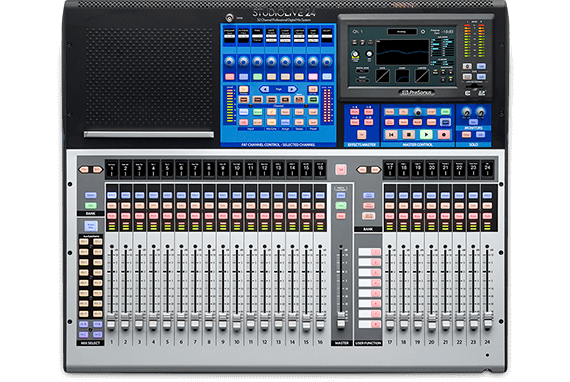
Task: Mute channel 1 with its red button
Action: point(112,216)
